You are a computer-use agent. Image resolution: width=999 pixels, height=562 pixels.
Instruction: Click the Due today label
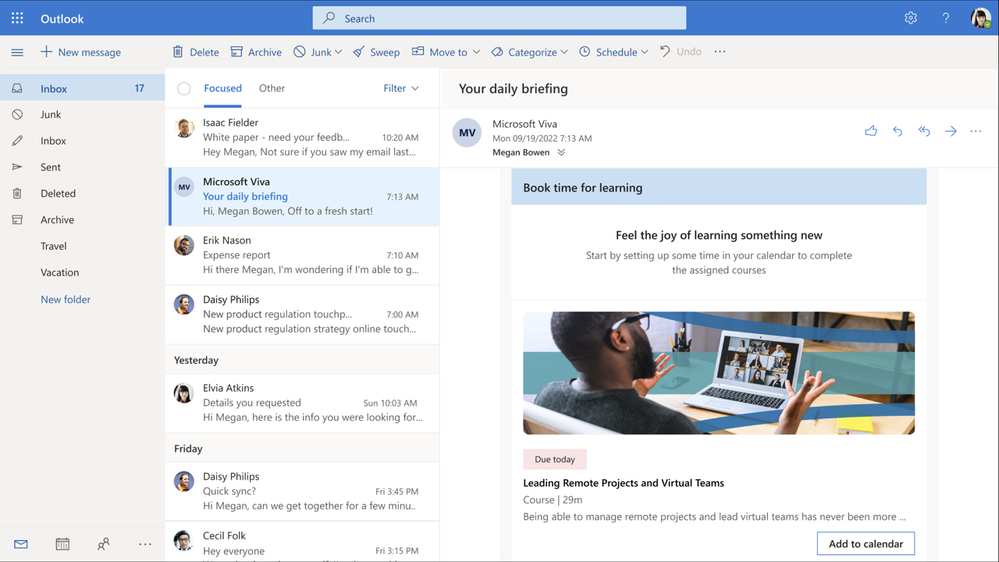[x=555, y=459]
